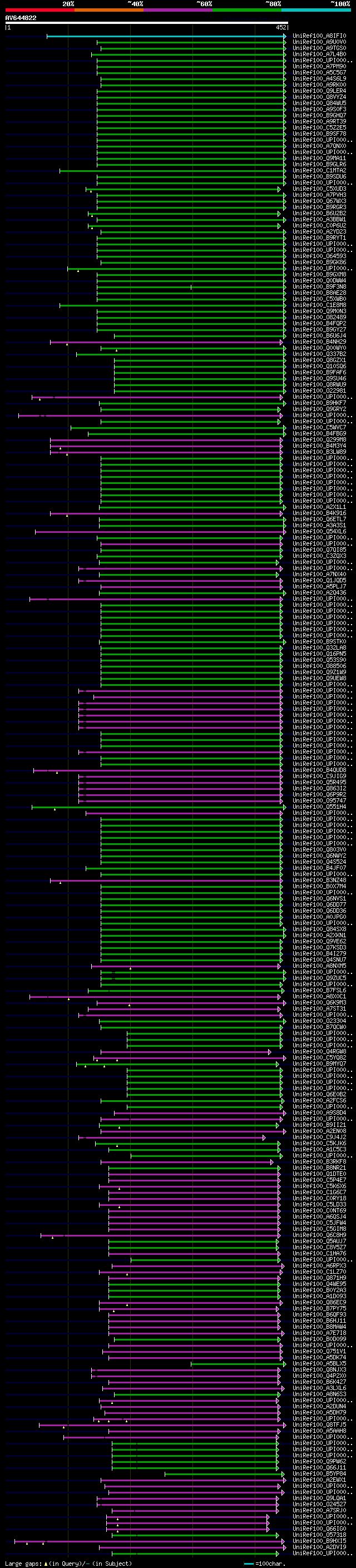Select label UniRef100_C1MTA2

point(319,170)
